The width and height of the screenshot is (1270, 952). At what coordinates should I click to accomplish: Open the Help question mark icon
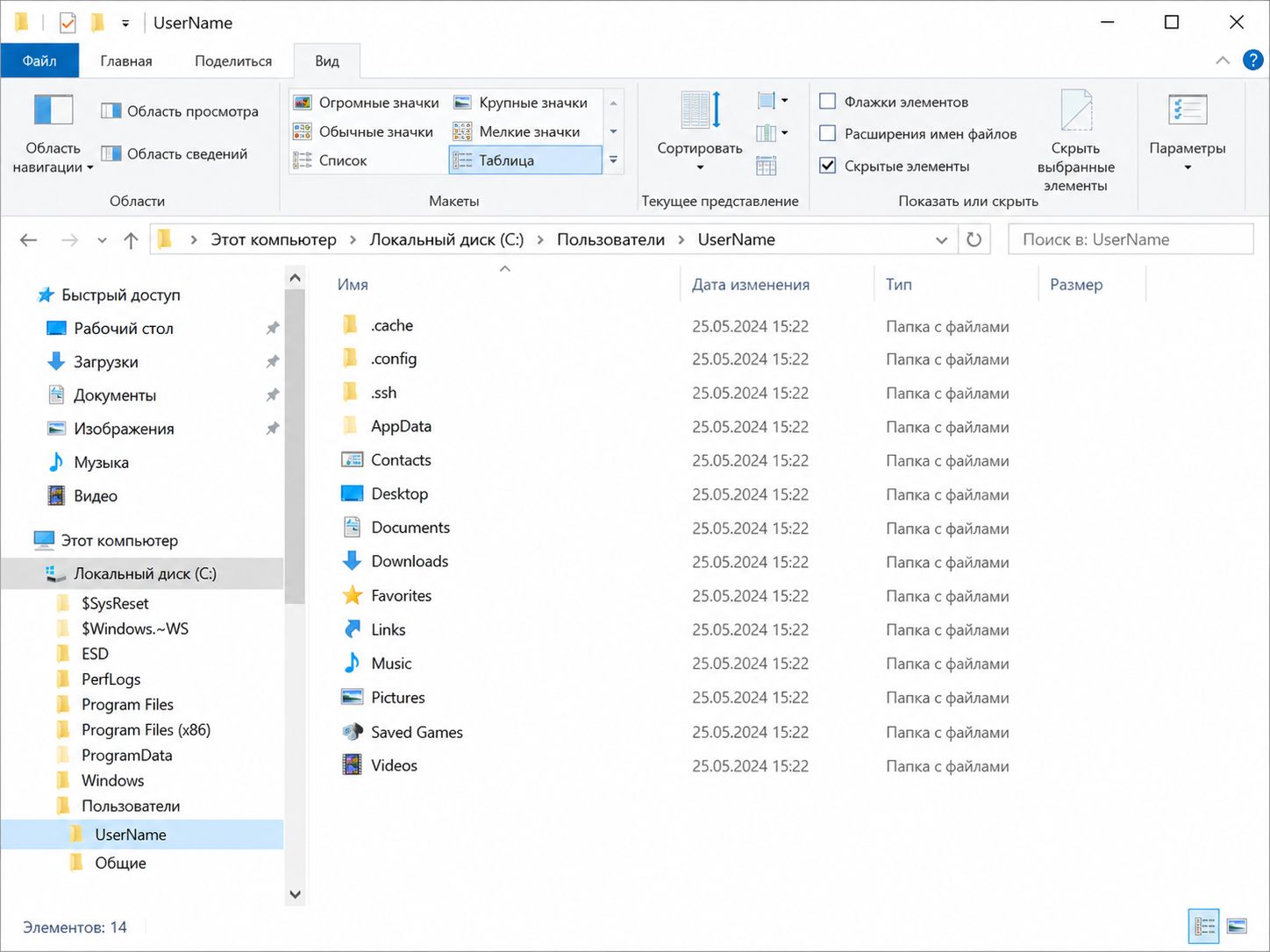coord(1252,60)
